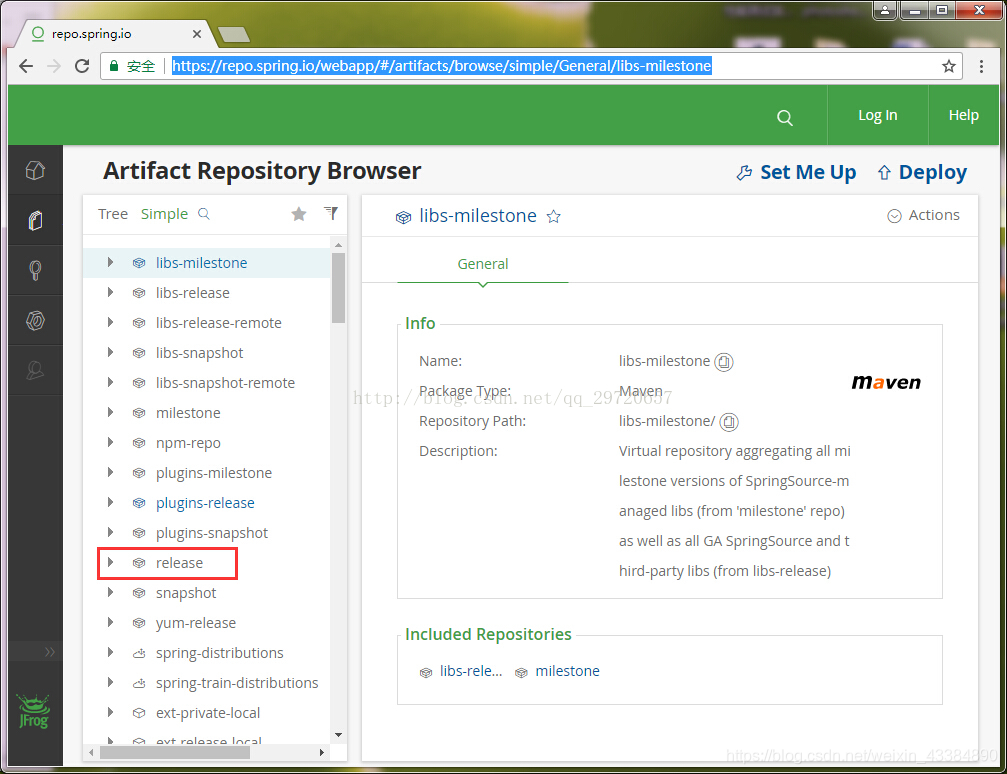Expand the libs-release tree node
Image resolution: width=1007 pixels, height=774 pixels.
[110, 292]
